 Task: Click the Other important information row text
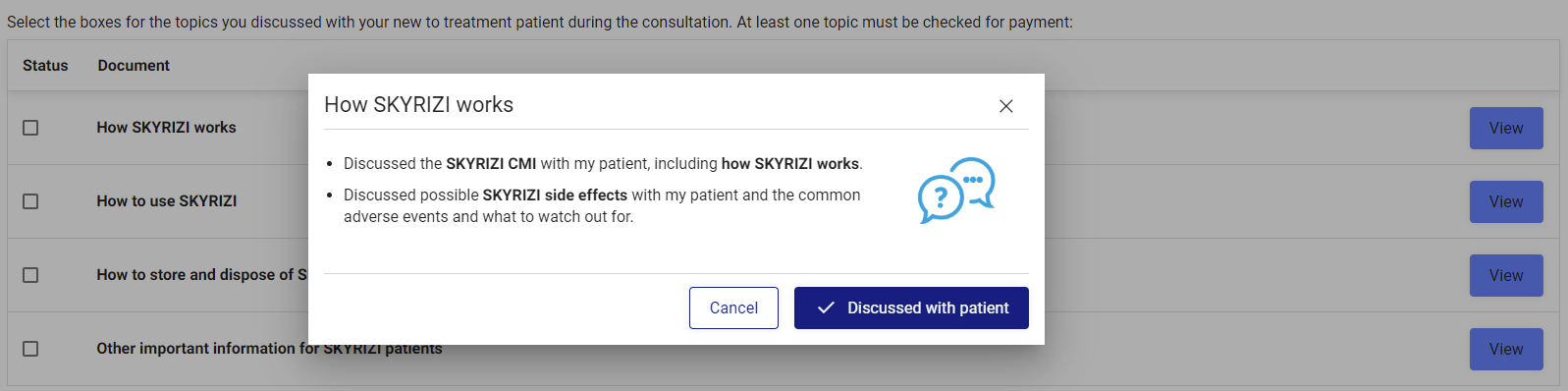pyautogui.click(x=269, y=349)
